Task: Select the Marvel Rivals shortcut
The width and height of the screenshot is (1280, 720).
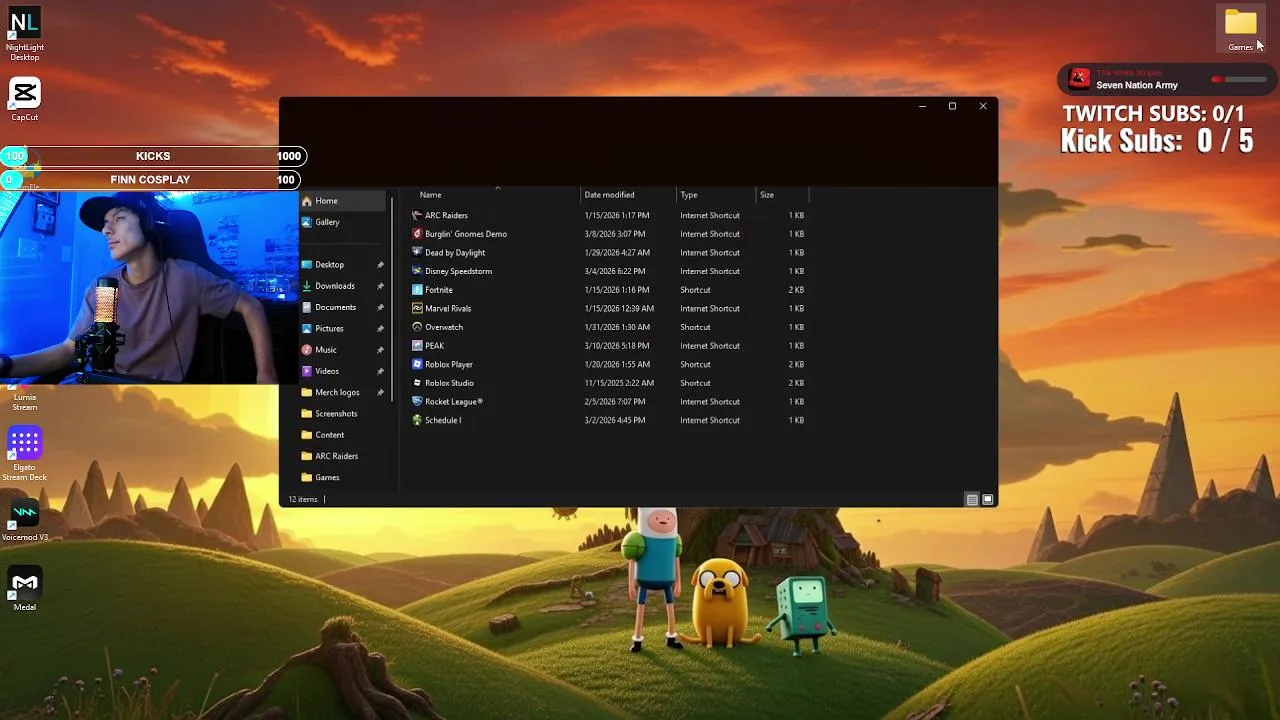Action: pos(442,309)
